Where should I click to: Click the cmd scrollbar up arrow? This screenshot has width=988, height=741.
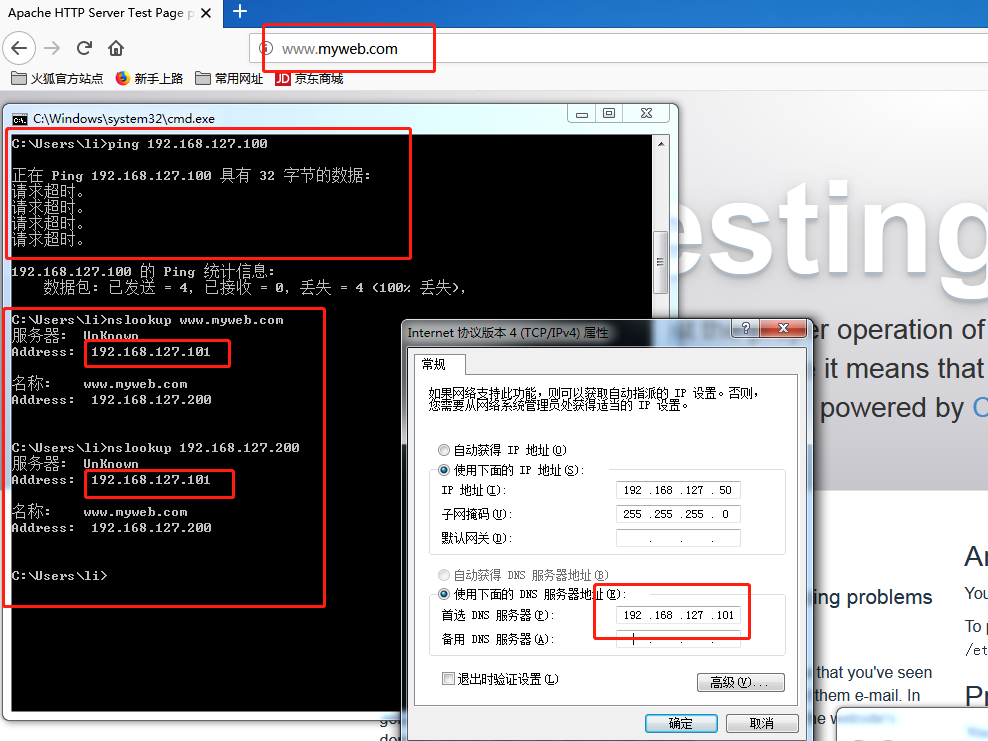pos(660,144)
